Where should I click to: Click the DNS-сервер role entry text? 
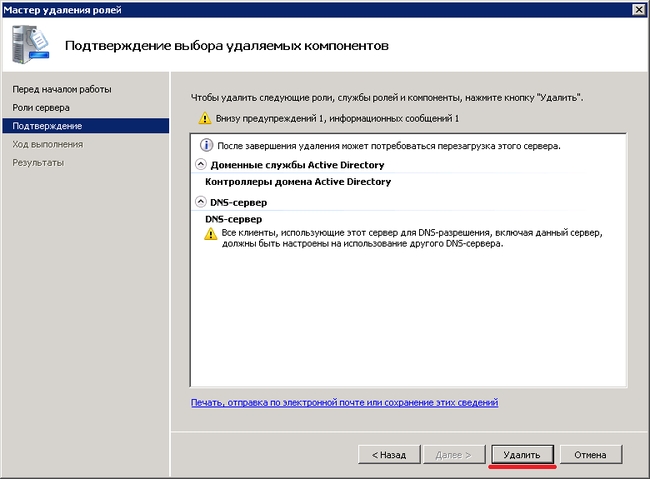[x=232, y=218]
